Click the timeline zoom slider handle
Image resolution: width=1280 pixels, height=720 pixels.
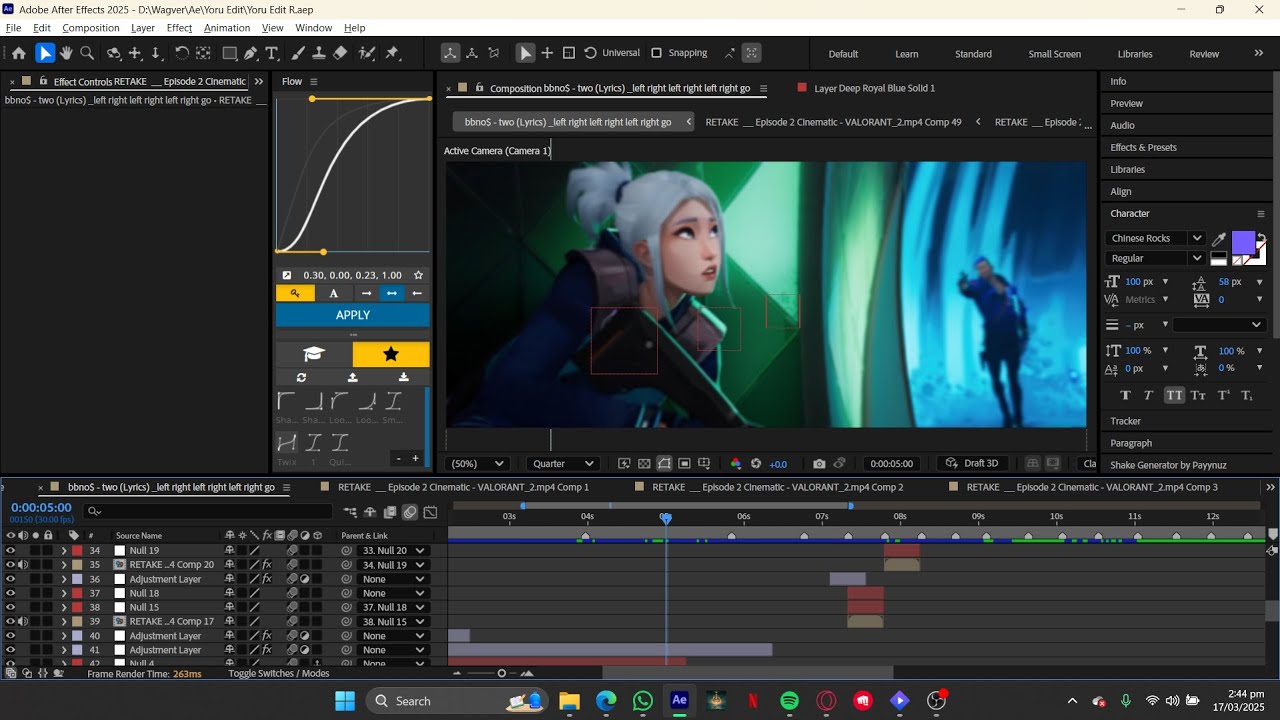point(501,674)
